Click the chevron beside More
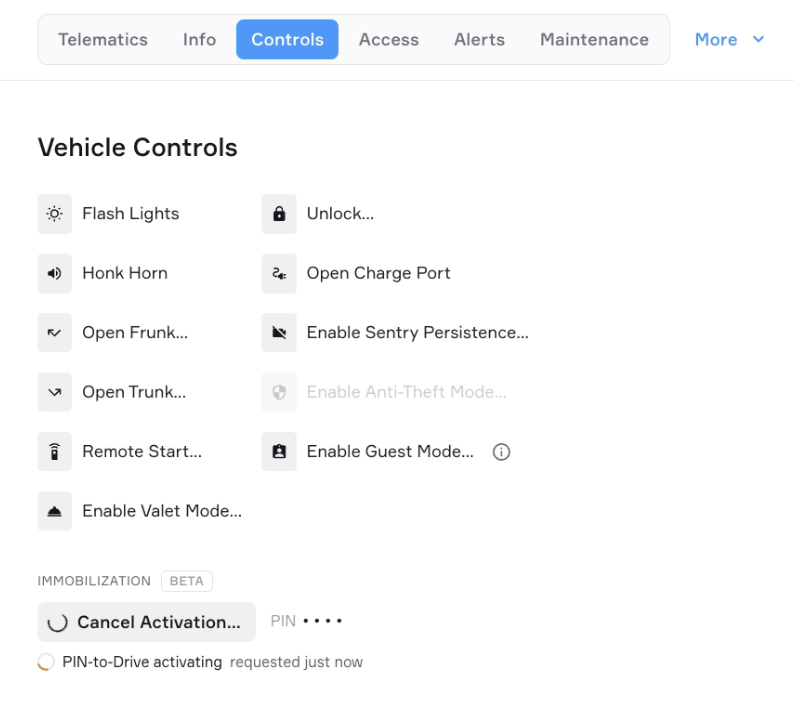This screenshot has height=706, width=794. pos(758,39)
